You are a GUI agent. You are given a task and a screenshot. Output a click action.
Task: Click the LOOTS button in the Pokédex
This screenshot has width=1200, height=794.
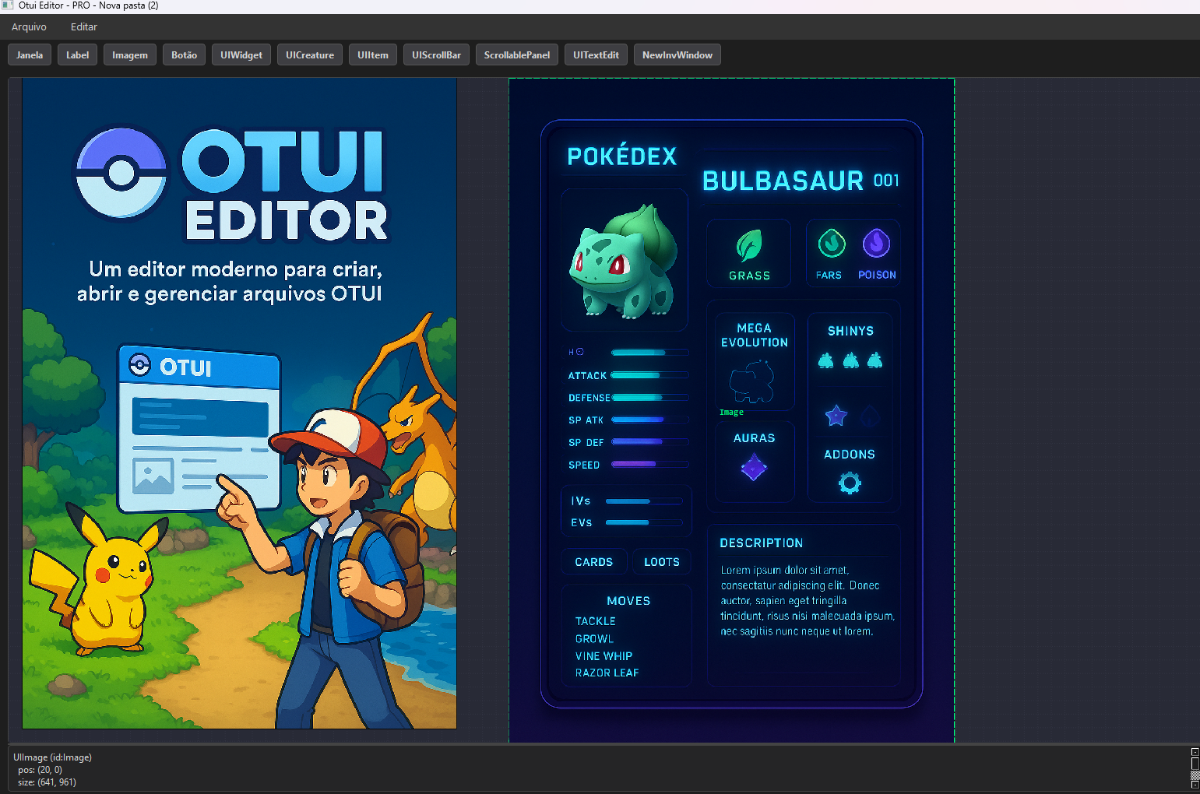click(661, 562)
